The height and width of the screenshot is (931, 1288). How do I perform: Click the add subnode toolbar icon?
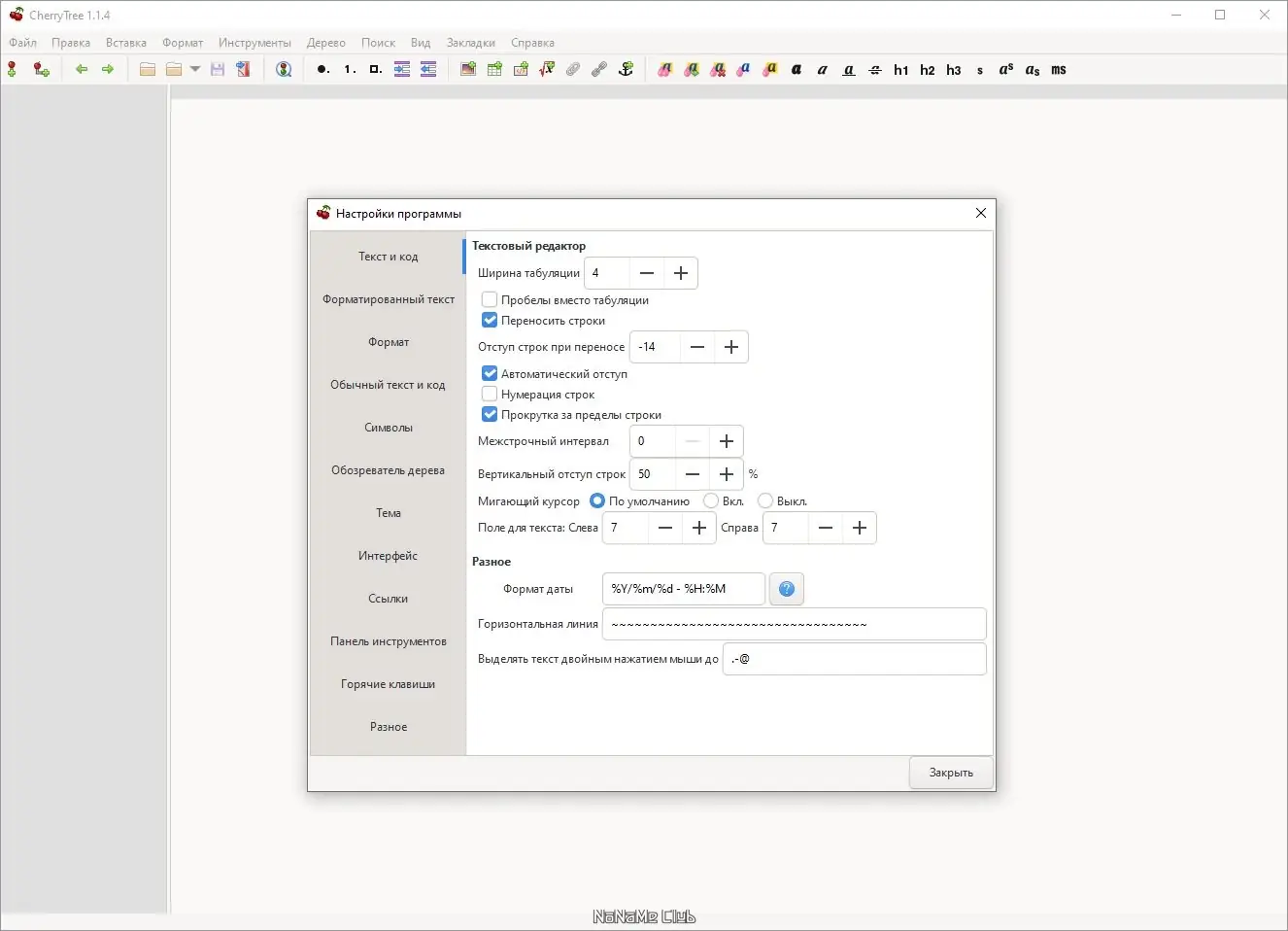[41, 69]
